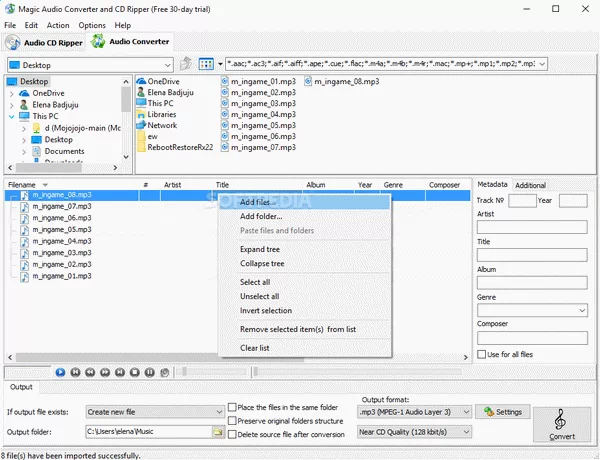Choose Add folder... from context menu

point(305,216)
